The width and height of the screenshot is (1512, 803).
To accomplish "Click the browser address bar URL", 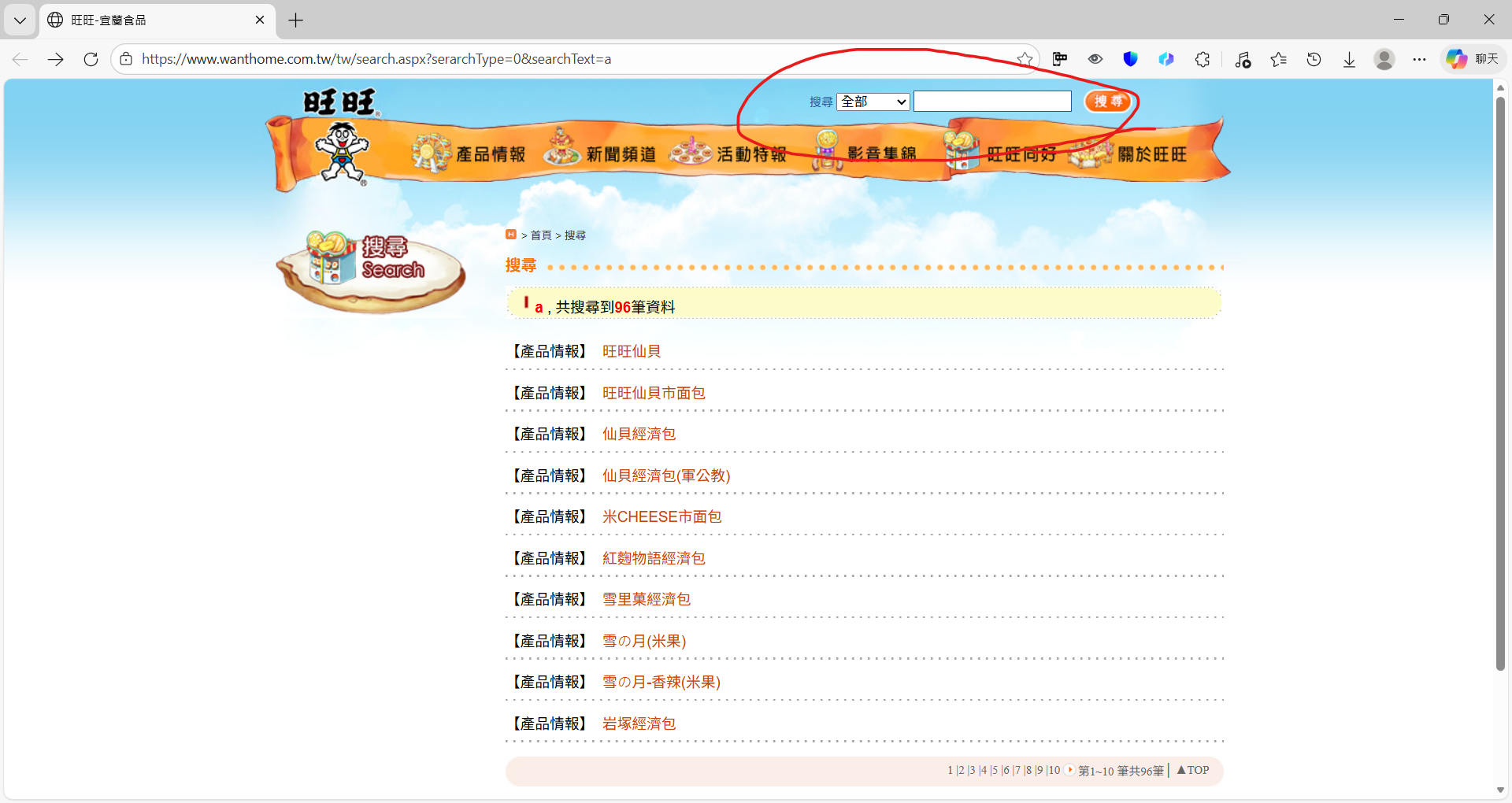I will pos(376,59).
